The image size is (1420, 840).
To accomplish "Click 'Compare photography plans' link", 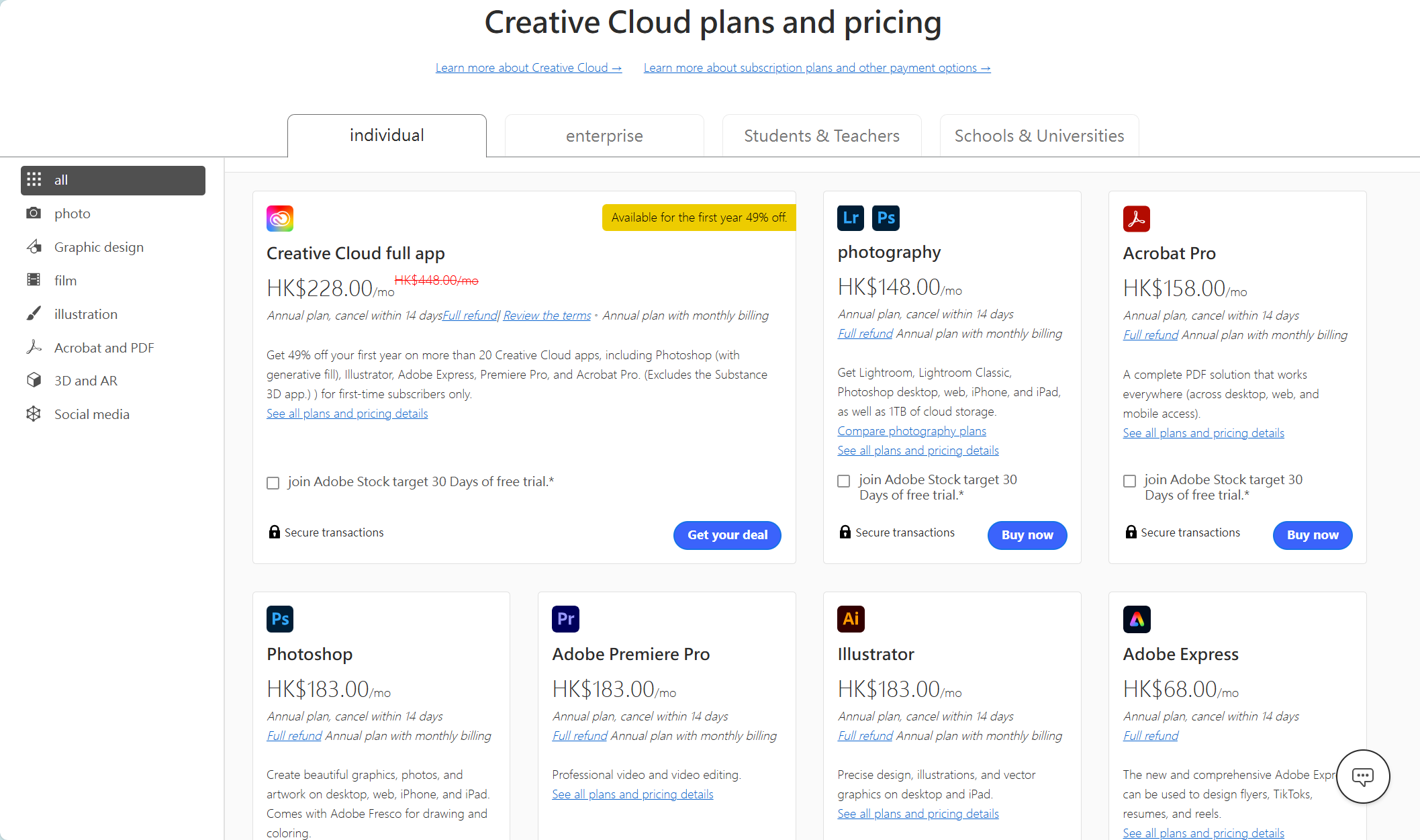I will [912, 431].
